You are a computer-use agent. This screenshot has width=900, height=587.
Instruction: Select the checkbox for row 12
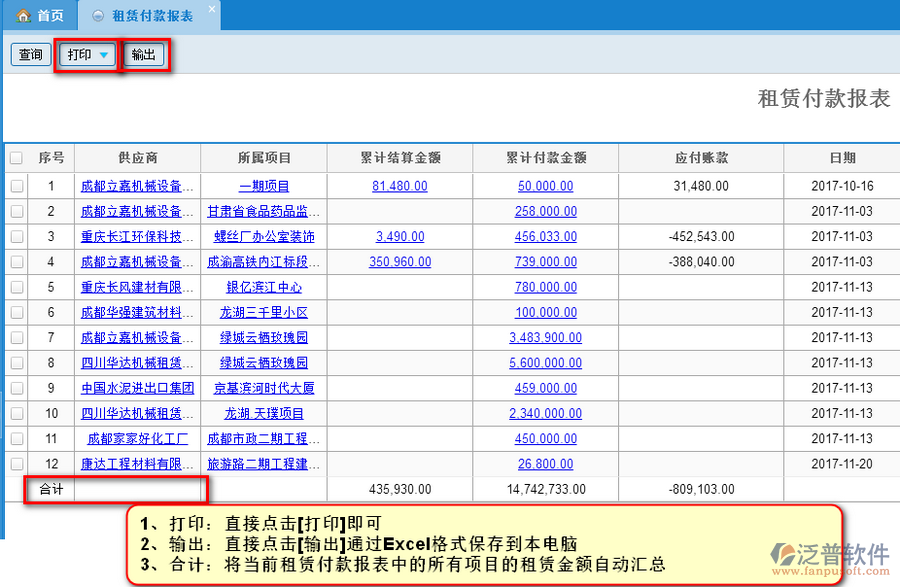pos(17,464)
